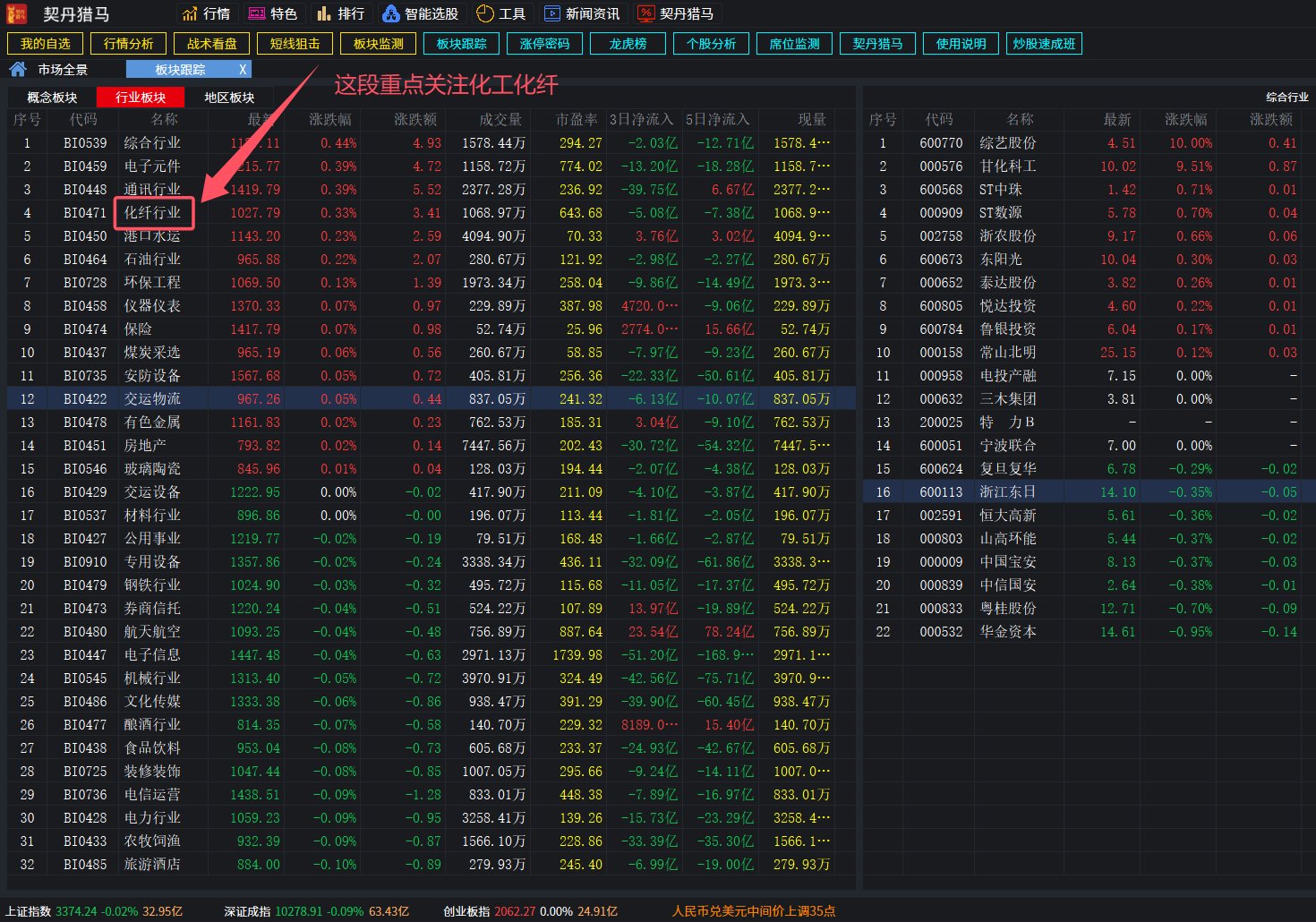This screenshot has width=1316, height=922.
Task: Switch to 地区板块 tab
Action: [229, 98]
